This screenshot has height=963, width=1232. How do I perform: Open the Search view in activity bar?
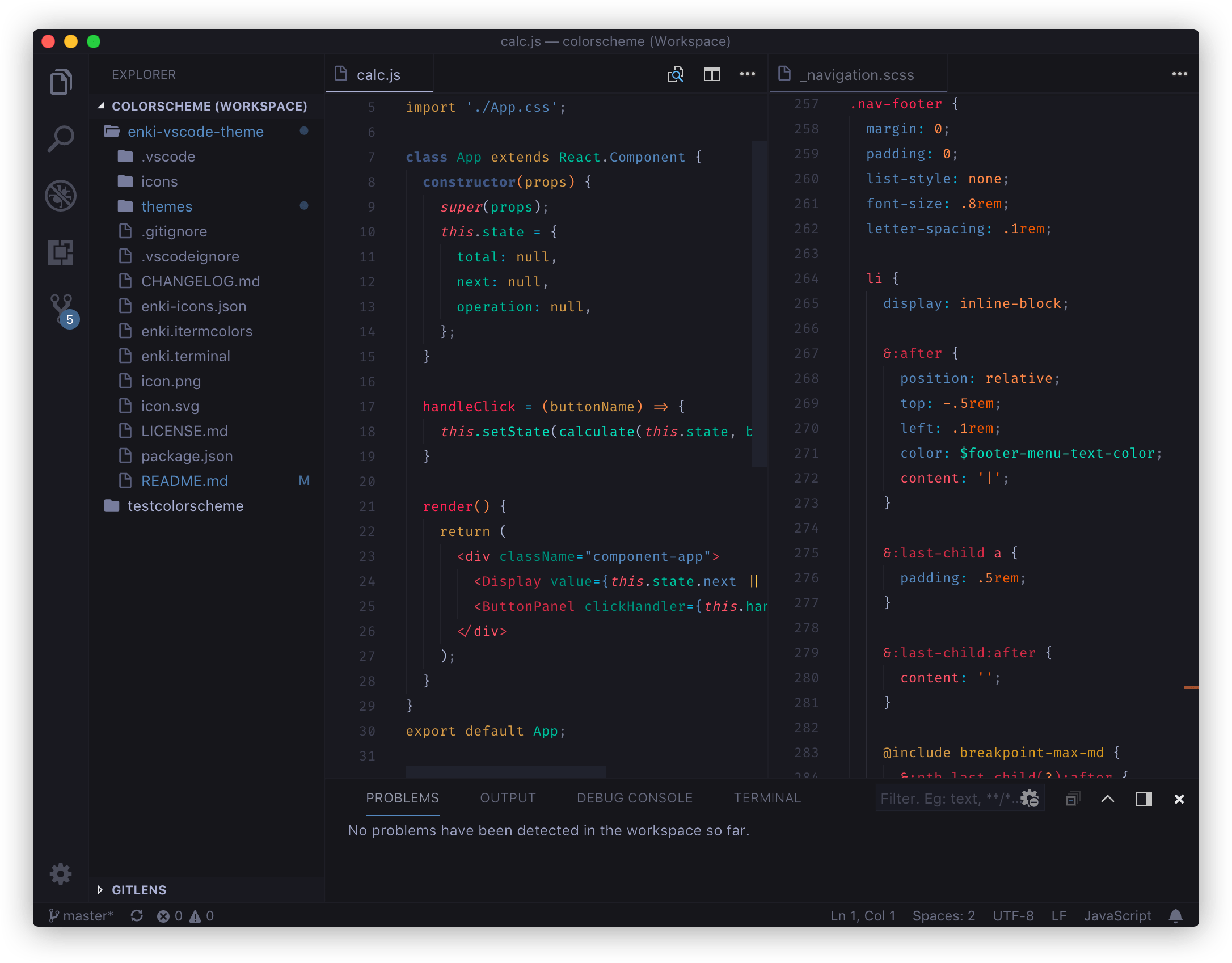(x=61, y=138)
